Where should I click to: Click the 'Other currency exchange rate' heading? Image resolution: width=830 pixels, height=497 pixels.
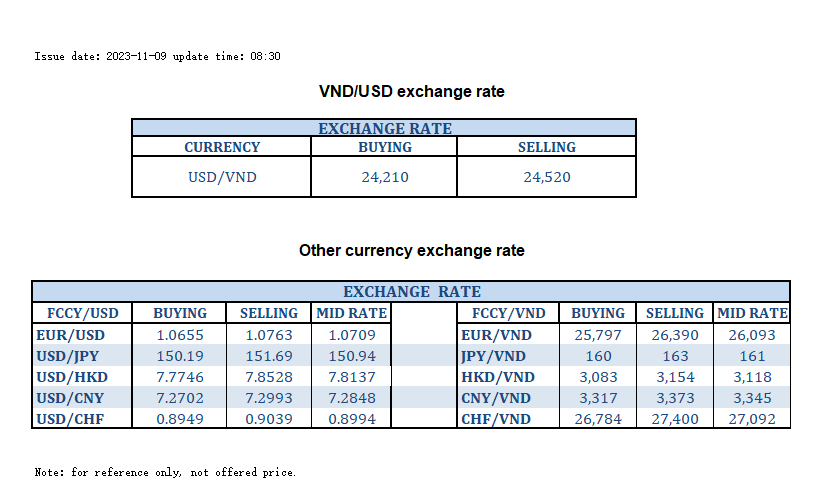point(411,250)
